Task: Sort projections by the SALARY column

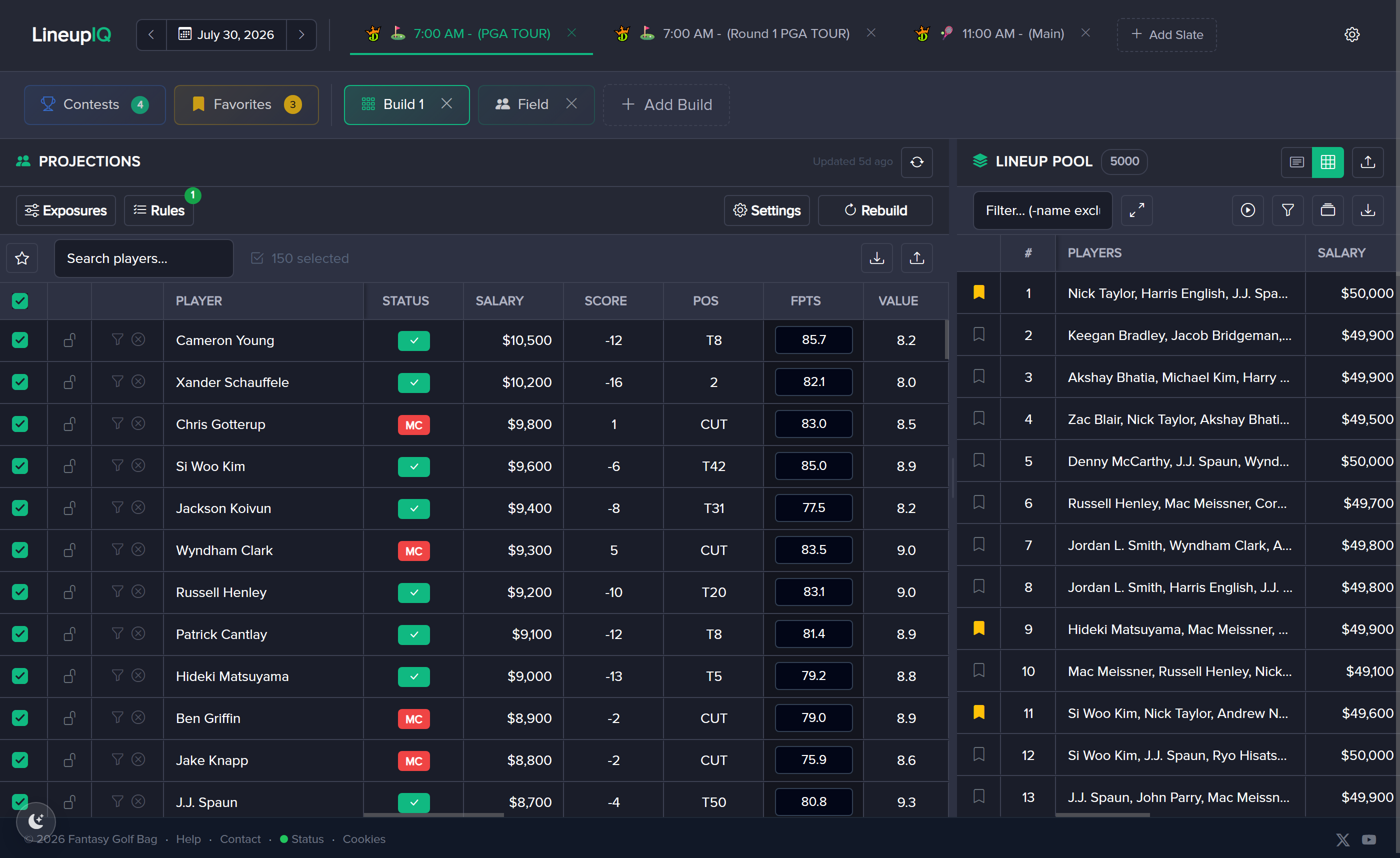Action: [x=499, y=301]
